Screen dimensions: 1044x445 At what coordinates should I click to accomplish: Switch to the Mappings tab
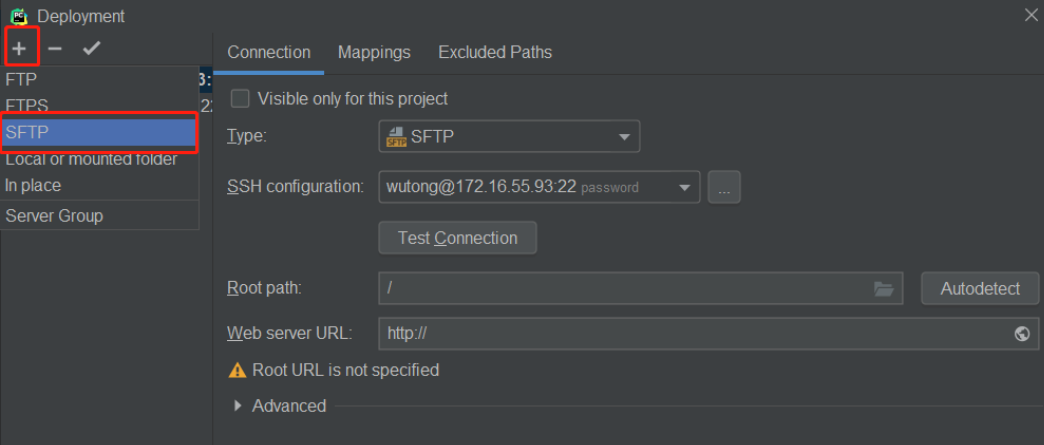tap(374, 52)
